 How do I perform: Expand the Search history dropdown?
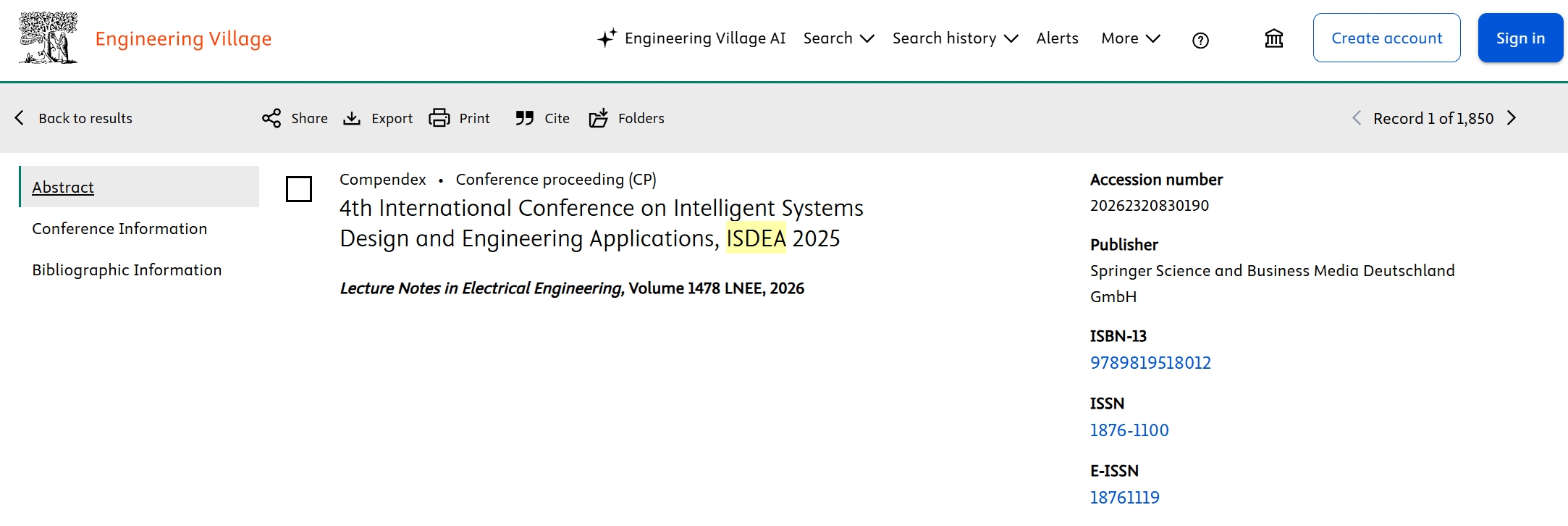point(956,38)
